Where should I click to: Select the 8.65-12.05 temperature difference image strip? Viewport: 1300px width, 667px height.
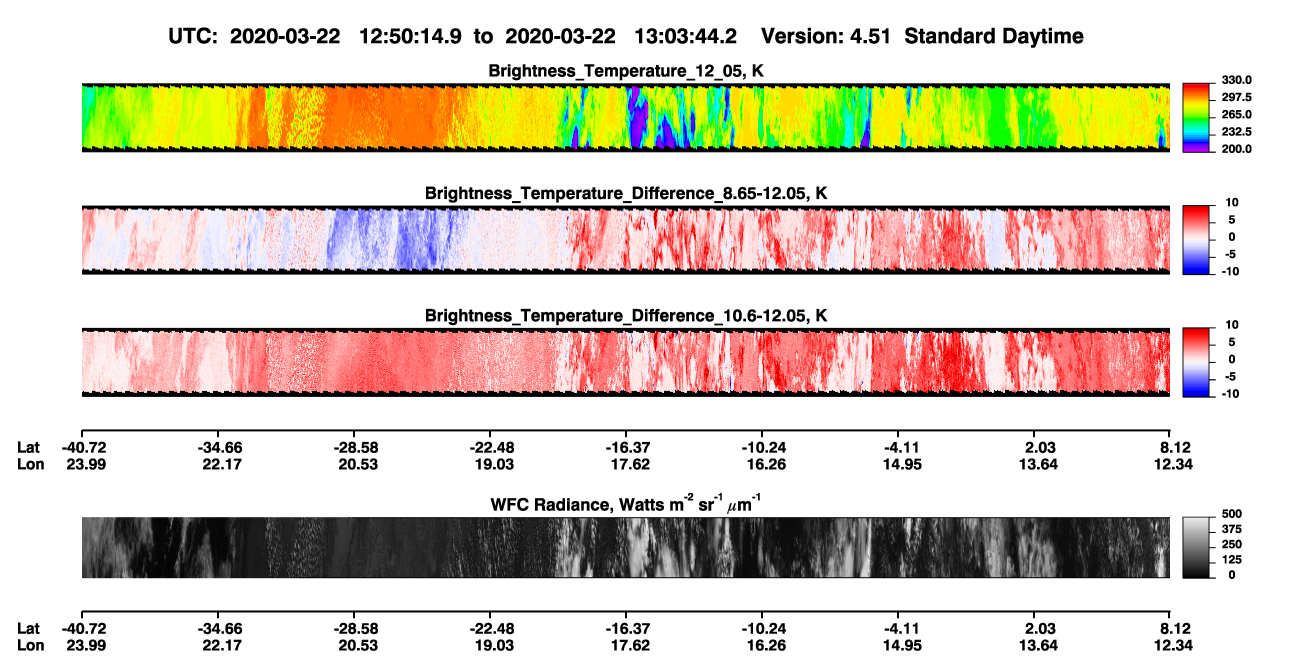pyautogui.click(x=625, y=240)
